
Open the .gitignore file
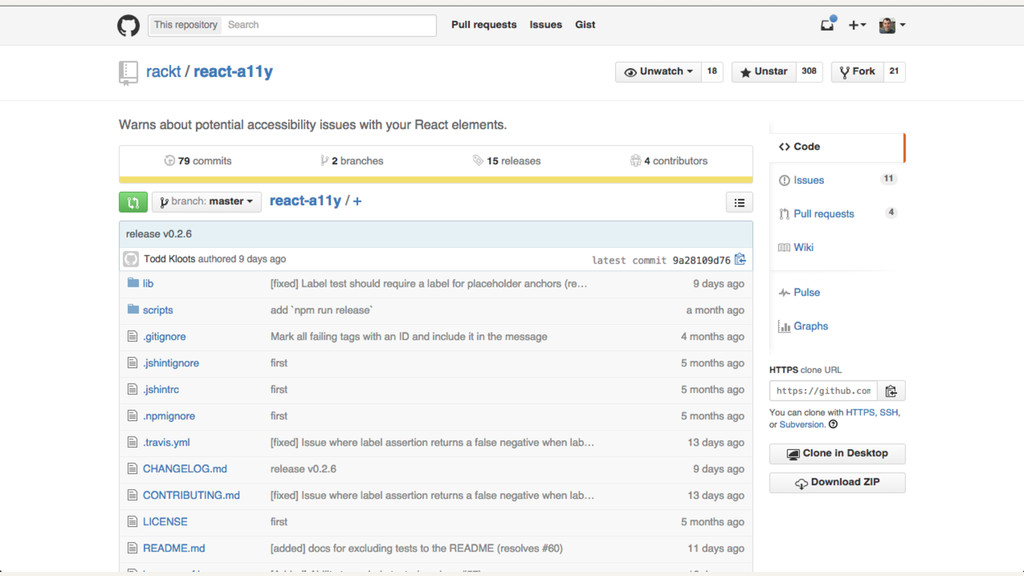pyautogui.click(x=164, y=336)
